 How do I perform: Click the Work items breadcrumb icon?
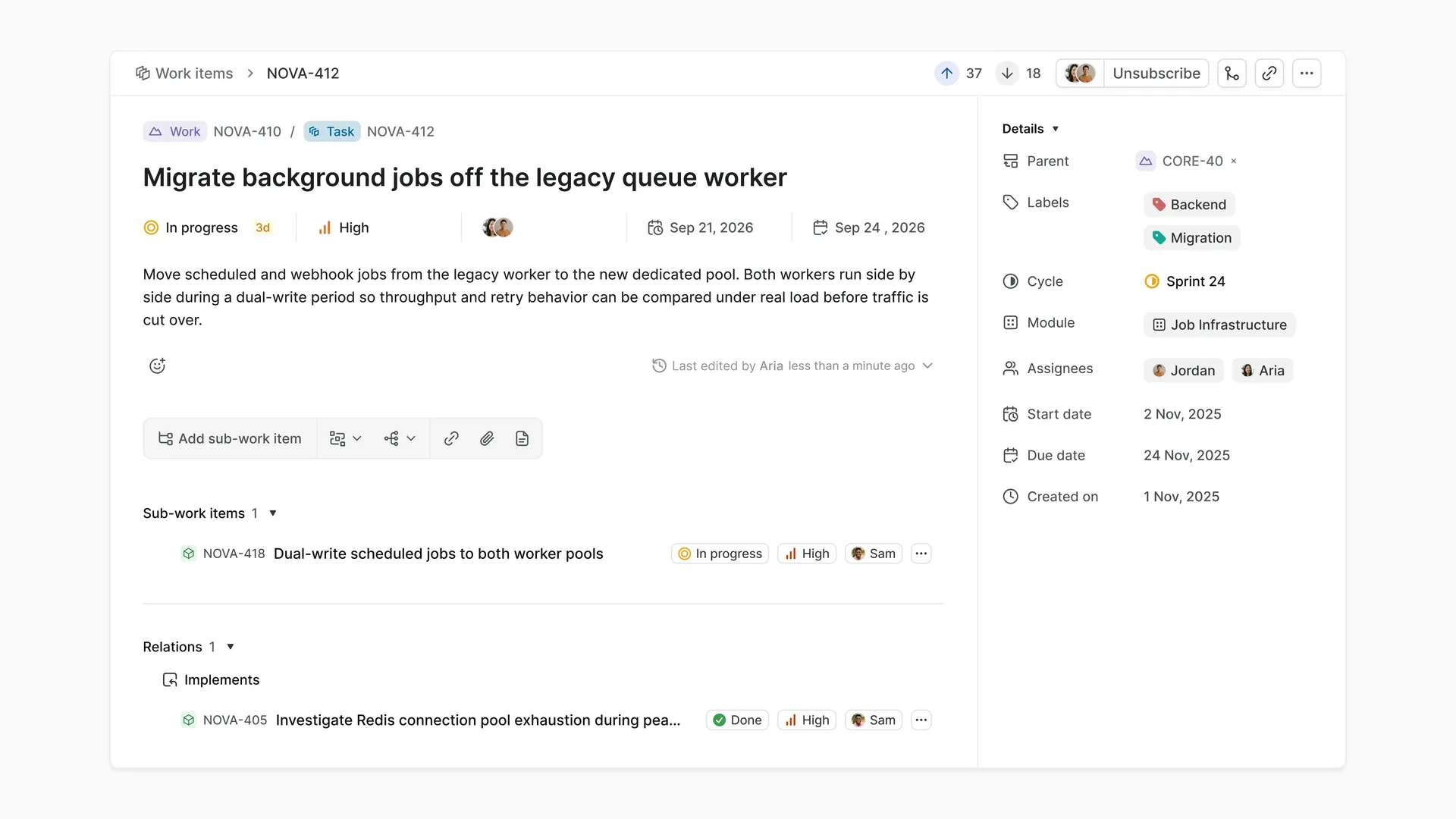click(x=143, y=74)
